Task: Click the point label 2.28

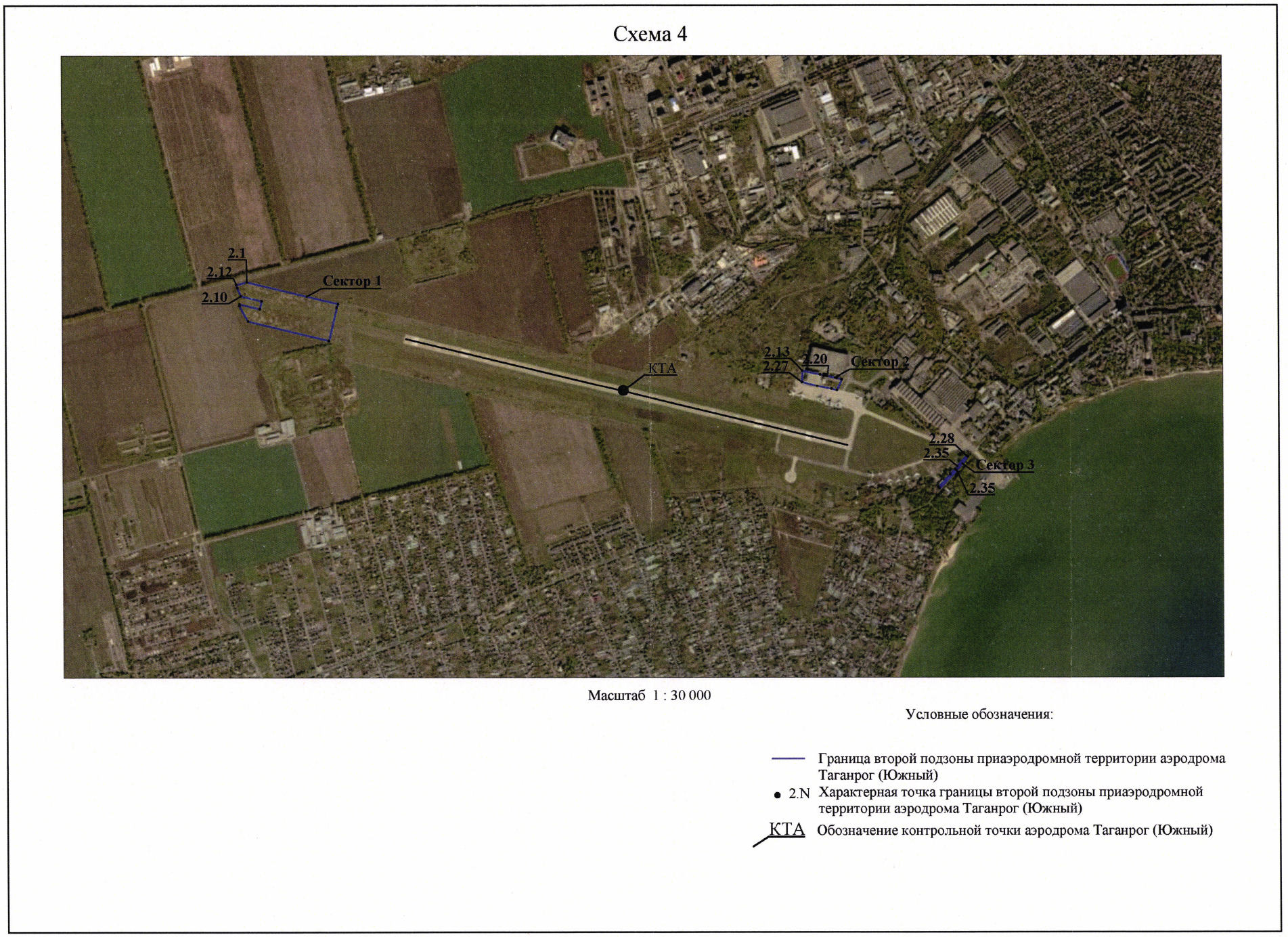Action: [x=941, y=439]
